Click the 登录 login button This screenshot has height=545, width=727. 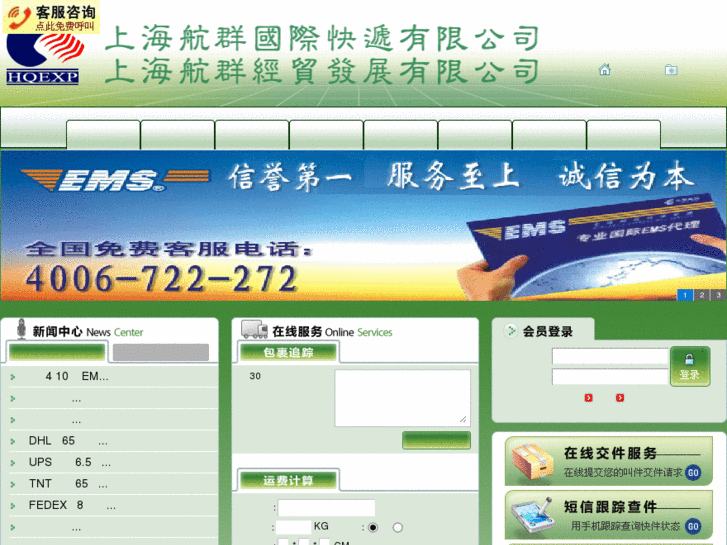click(690, 366)
